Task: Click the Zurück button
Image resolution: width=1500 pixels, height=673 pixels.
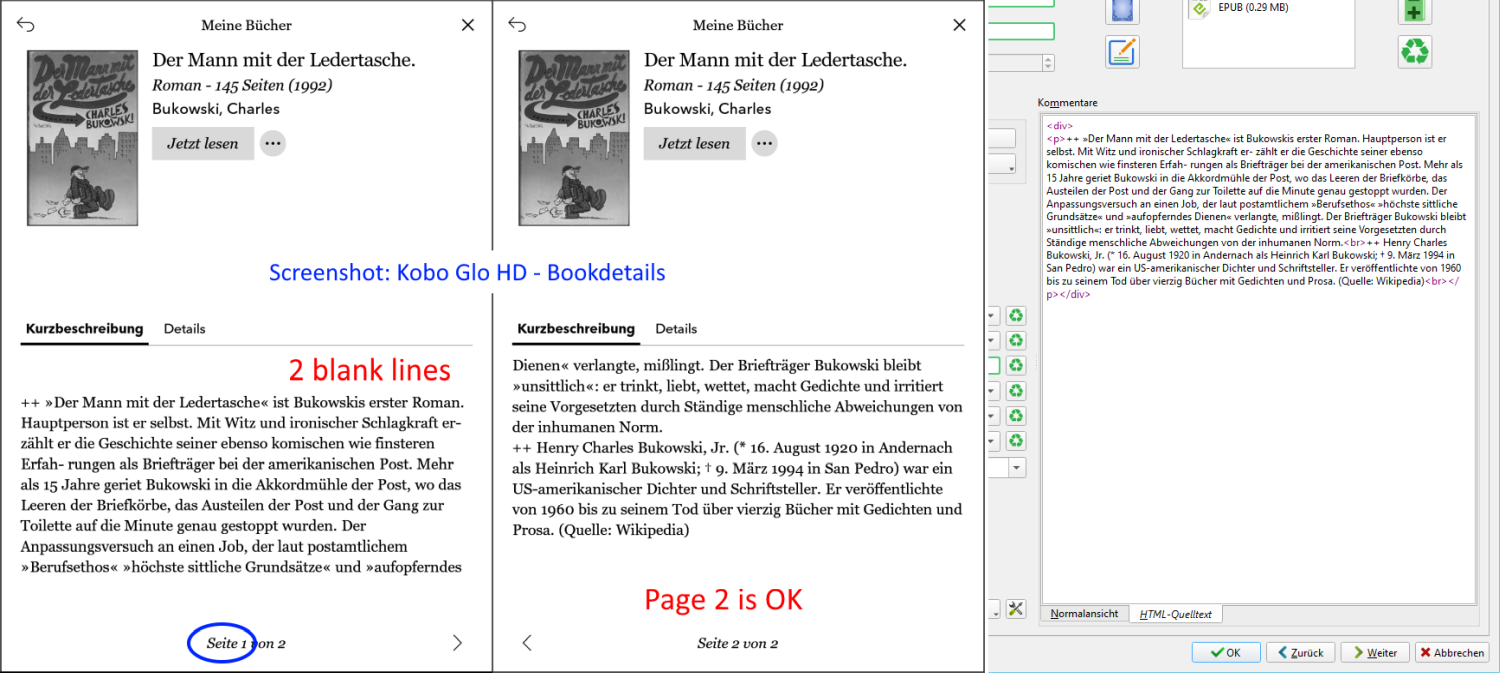Action: pos(1300,652)
